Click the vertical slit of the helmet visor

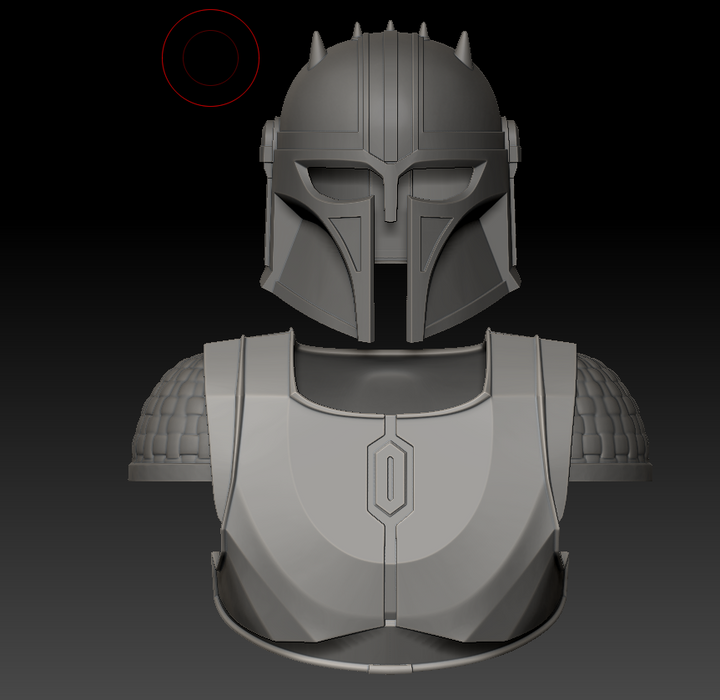(391, 290)
